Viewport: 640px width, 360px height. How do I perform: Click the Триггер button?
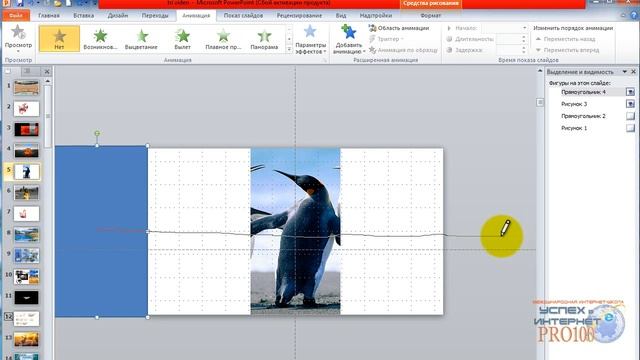click(x=386, y=39)
